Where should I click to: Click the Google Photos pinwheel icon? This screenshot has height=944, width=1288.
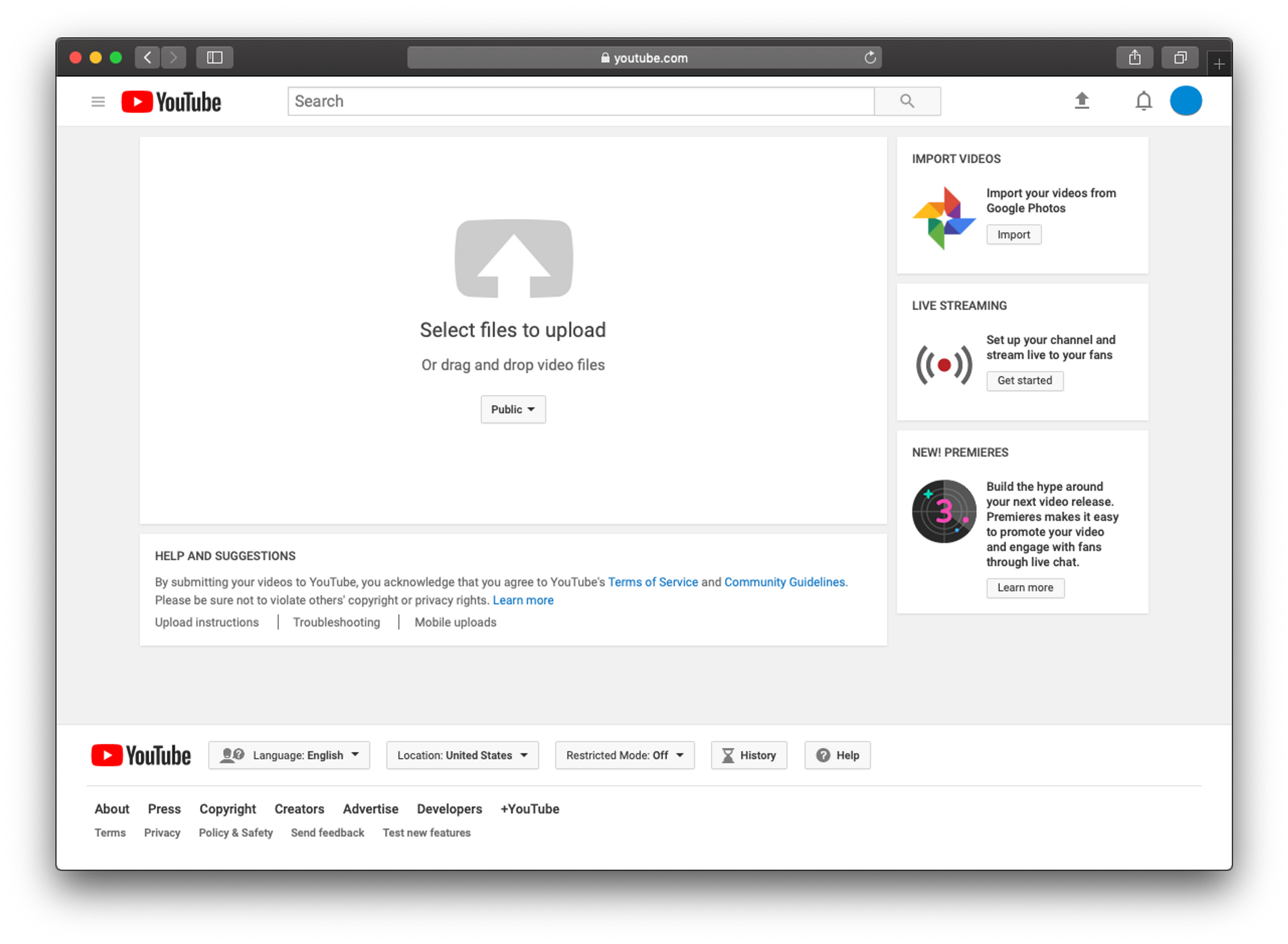click(x=944, y=218)
